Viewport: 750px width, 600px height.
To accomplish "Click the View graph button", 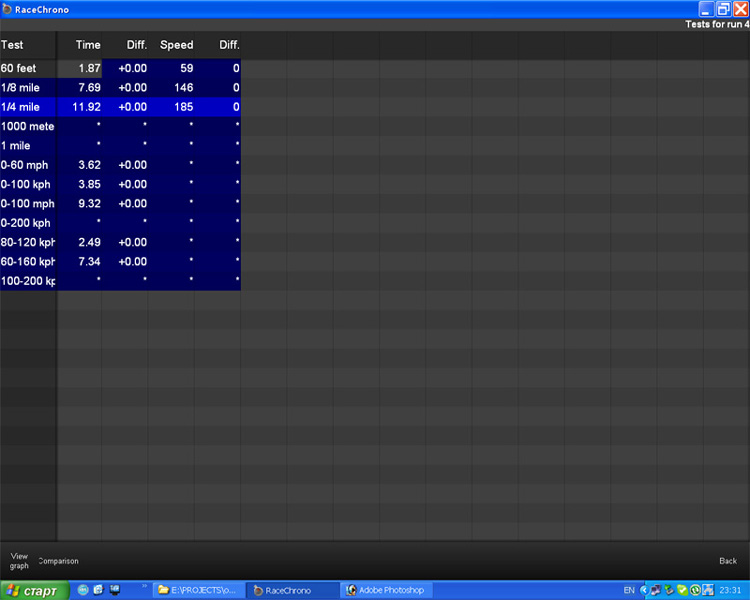I will pos(19,560).
